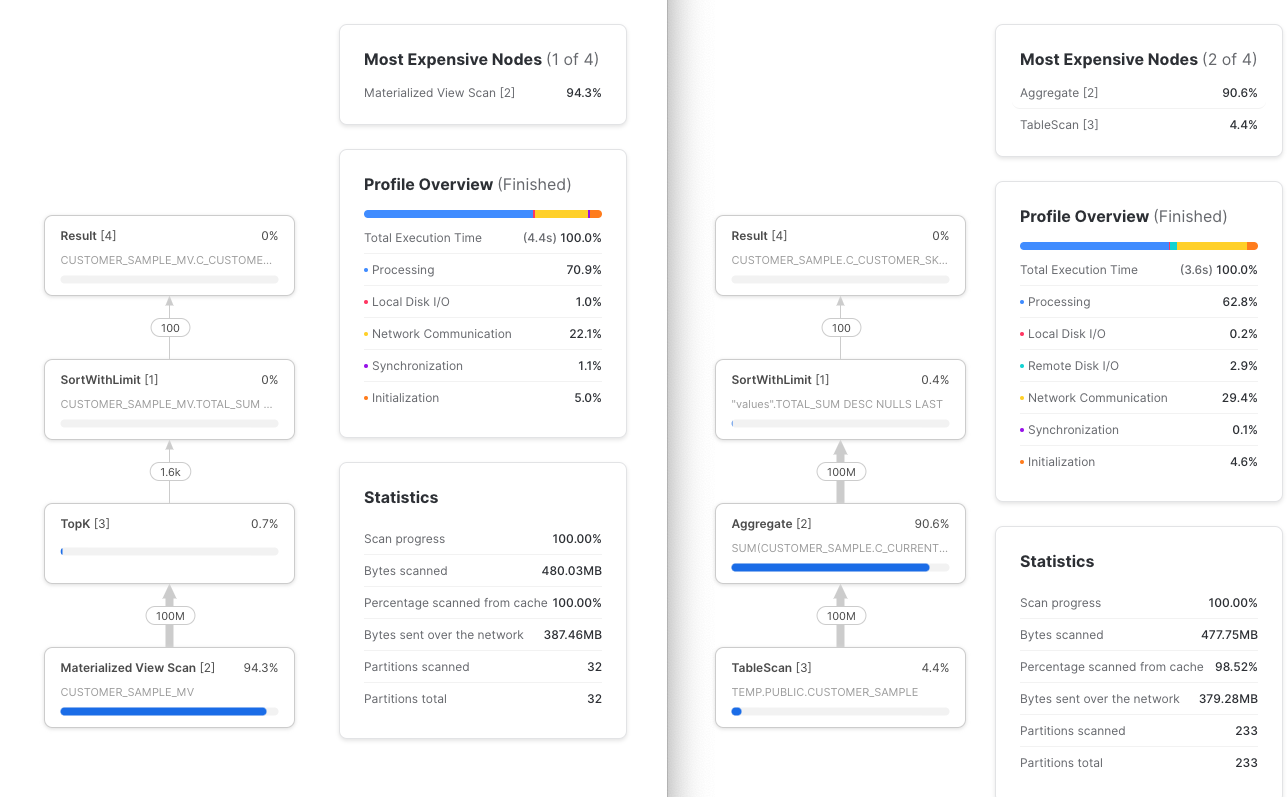The height and width of the screenshot is (797, 1287).
Task: Click the left Profile Overview time bar
Action: point(483,214)
